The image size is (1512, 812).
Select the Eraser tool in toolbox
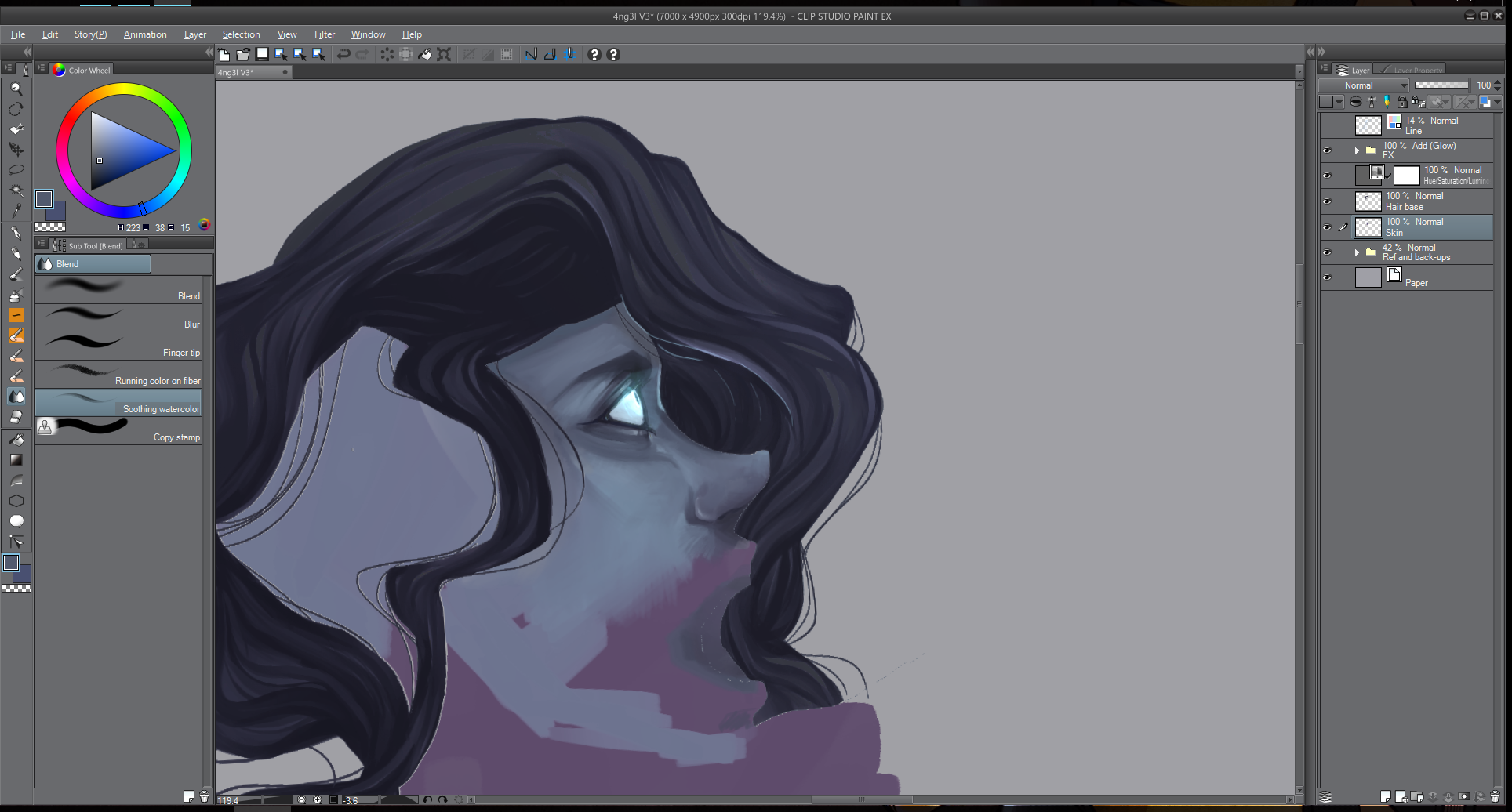tap(16, 417)
